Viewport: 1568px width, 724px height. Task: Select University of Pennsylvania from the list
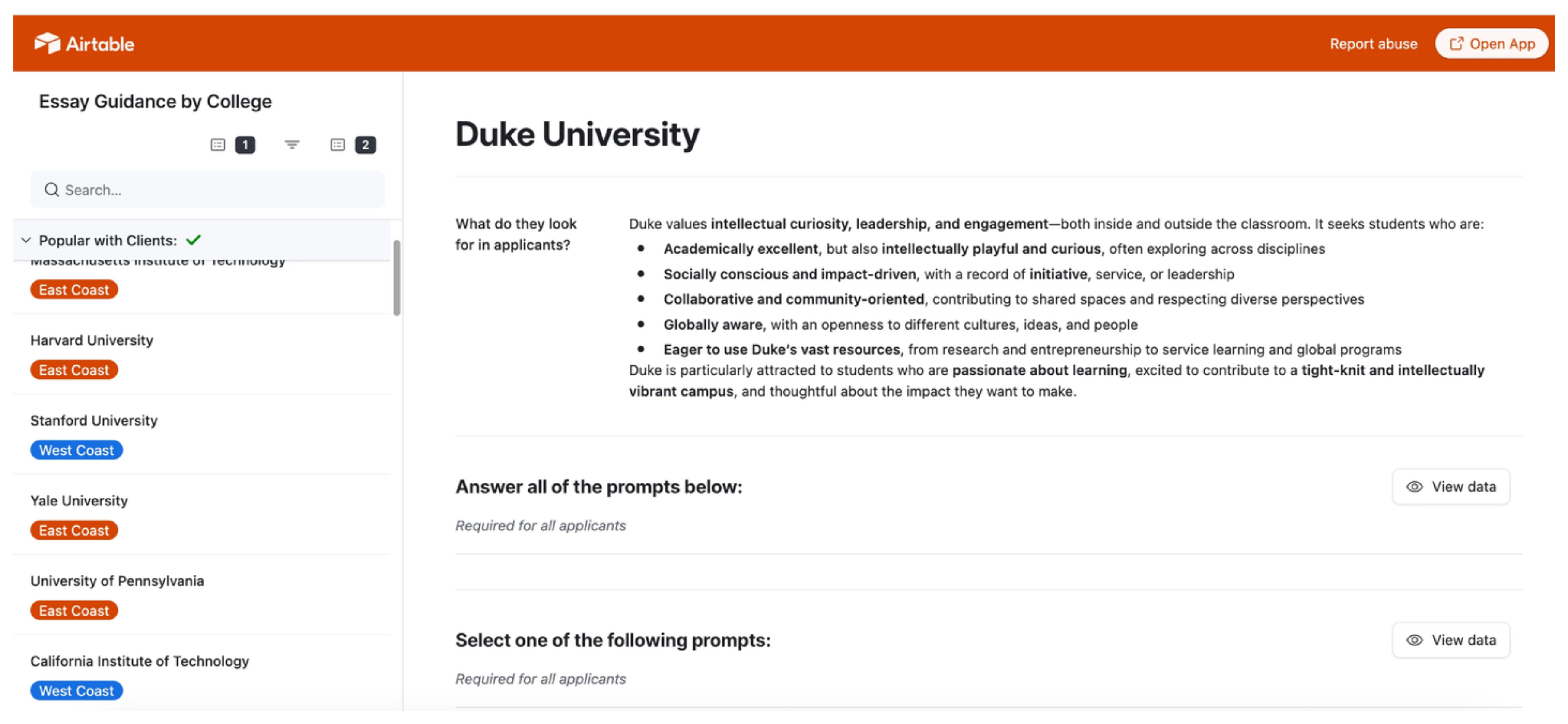point(117,581)
